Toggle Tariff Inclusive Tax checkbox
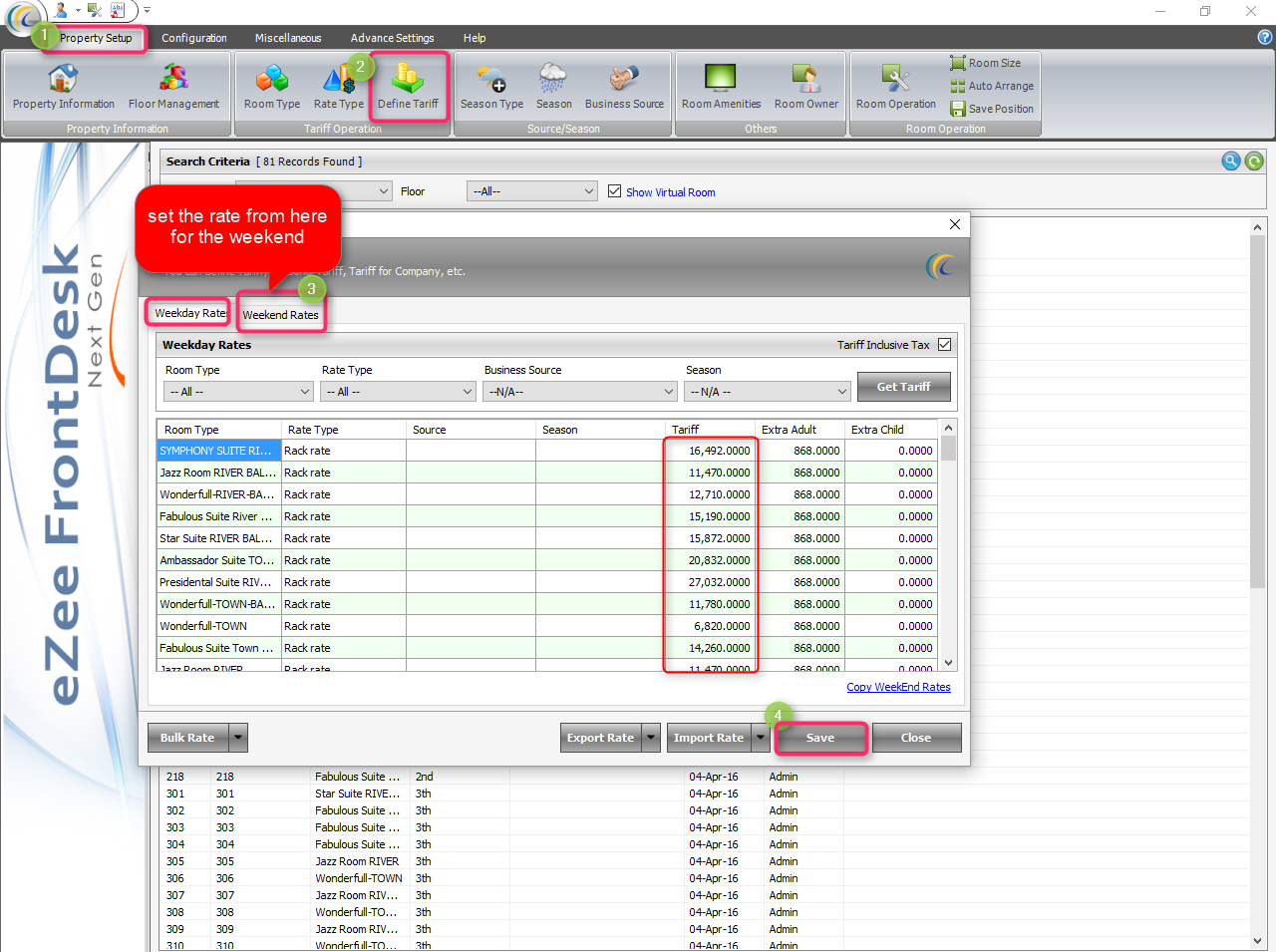1276x952 pixels. coord(944,345)
